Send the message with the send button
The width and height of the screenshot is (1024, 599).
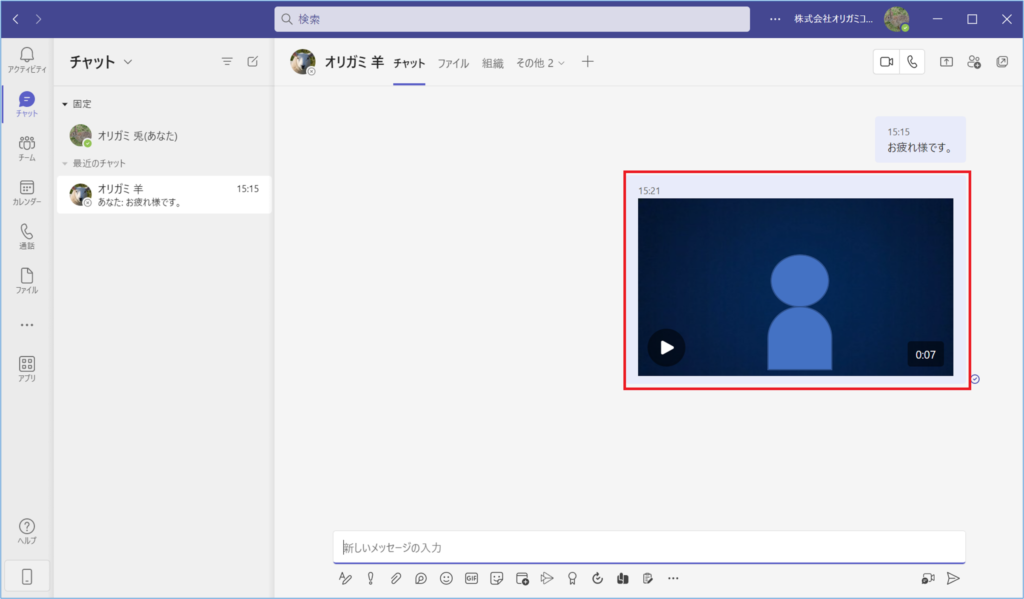pyautogui.click(x=953, y=578)
